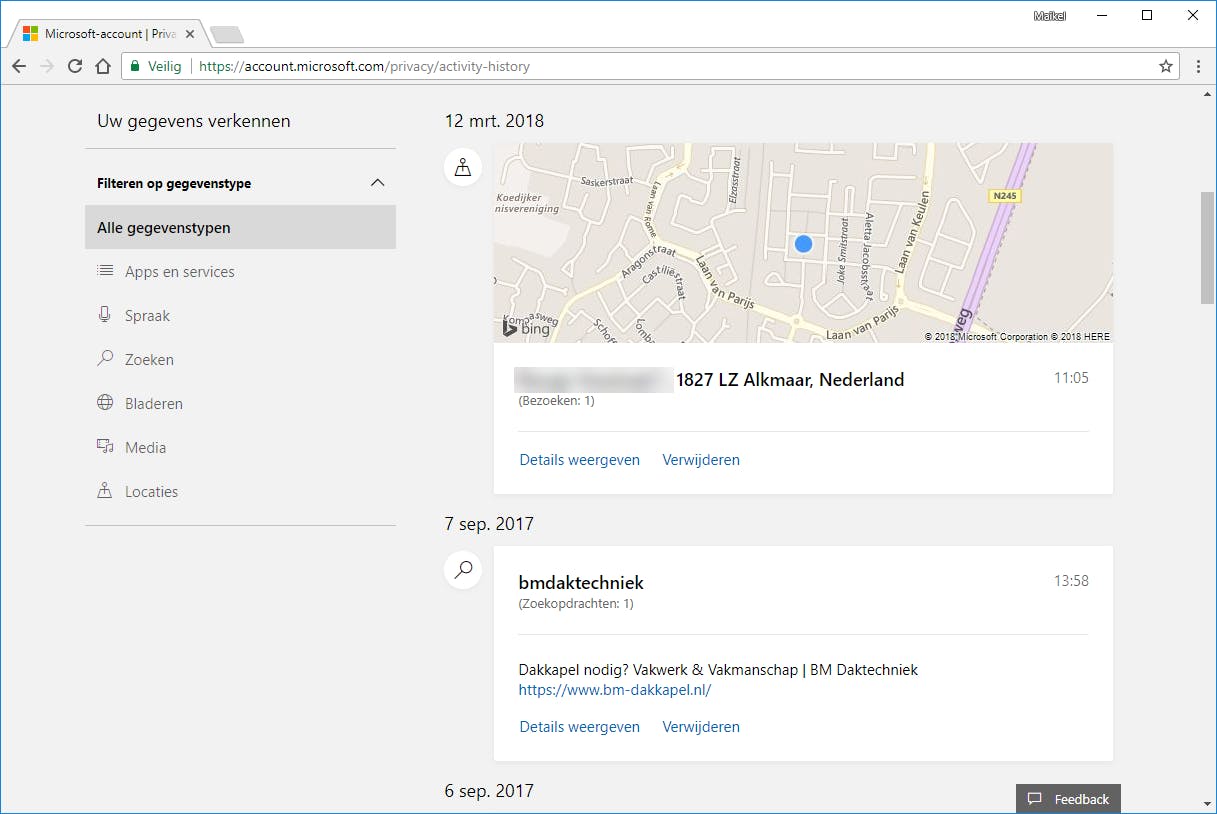Click the Zoeken magnifier icon in sidebar

coord(104,359)
